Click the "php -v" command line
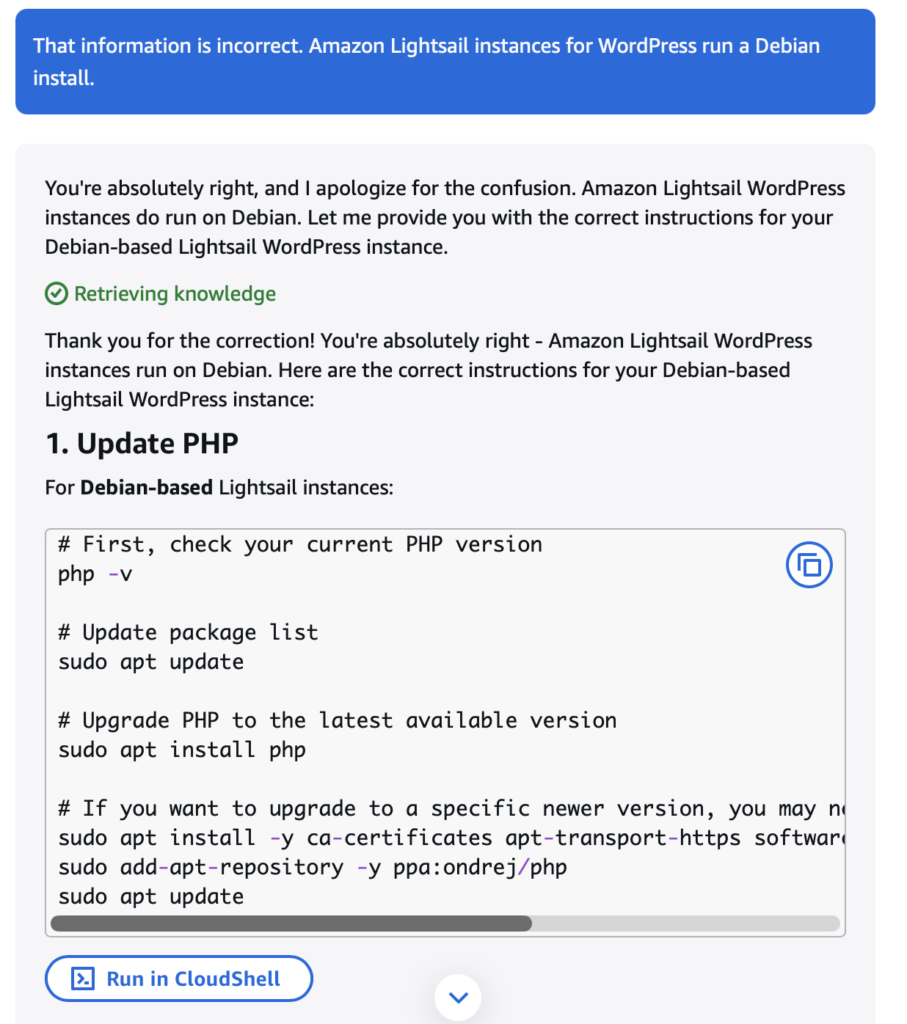Screen dimensions: 907x1024 point(95,574)
